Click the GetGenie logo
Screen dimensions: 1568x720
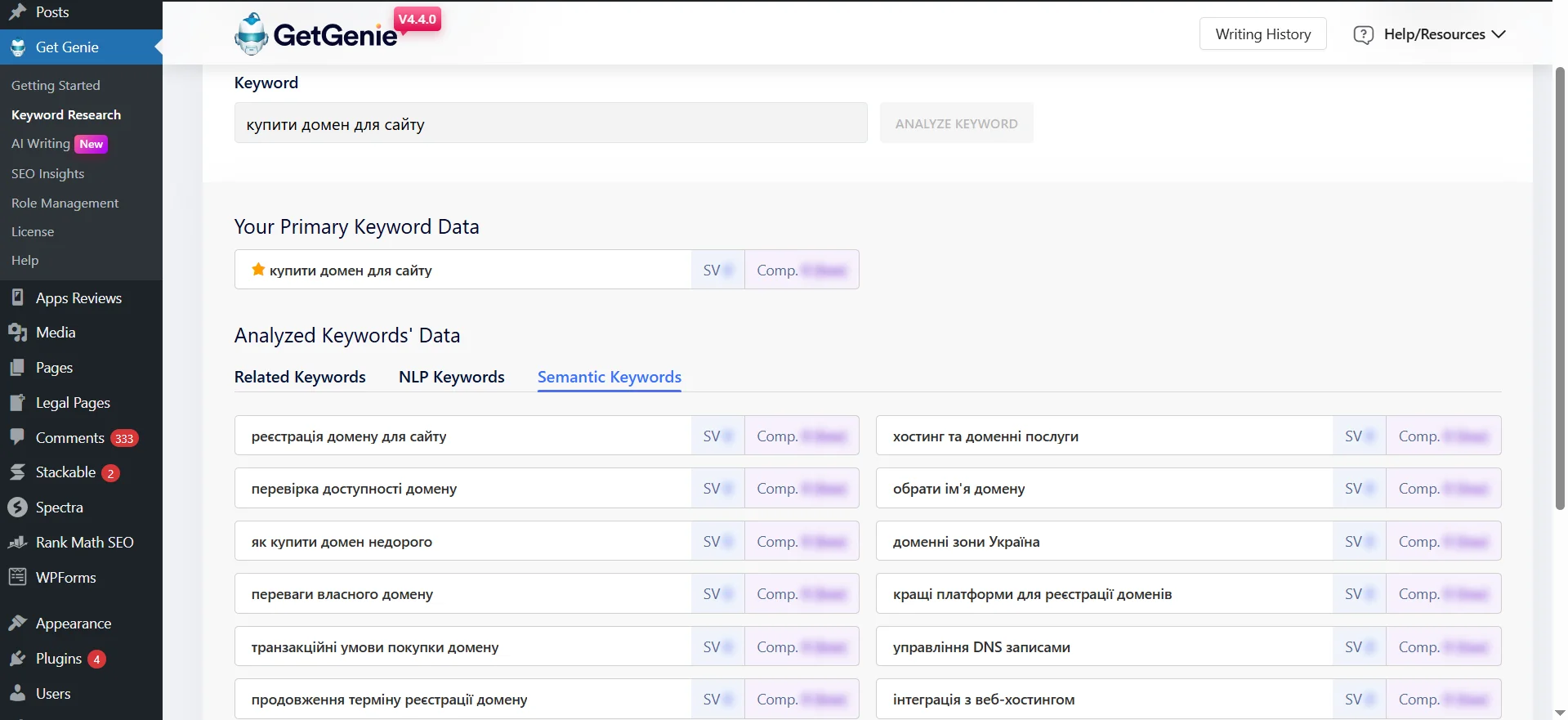tap(316, 34)
